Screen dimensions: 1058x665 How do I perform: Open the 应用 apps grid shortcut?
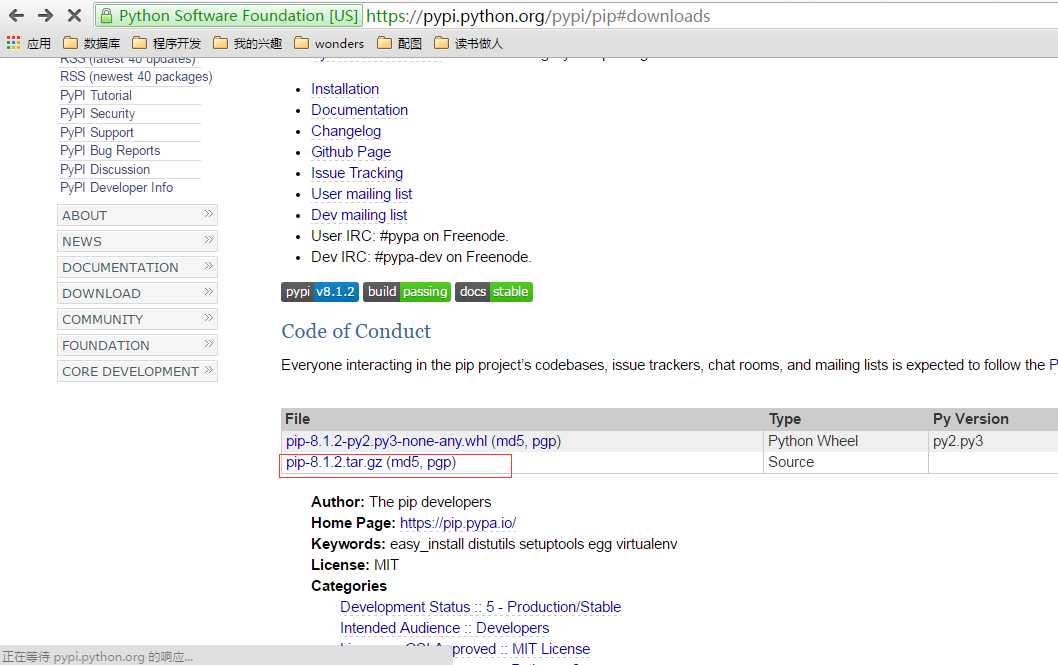click(x=28, y=43)
